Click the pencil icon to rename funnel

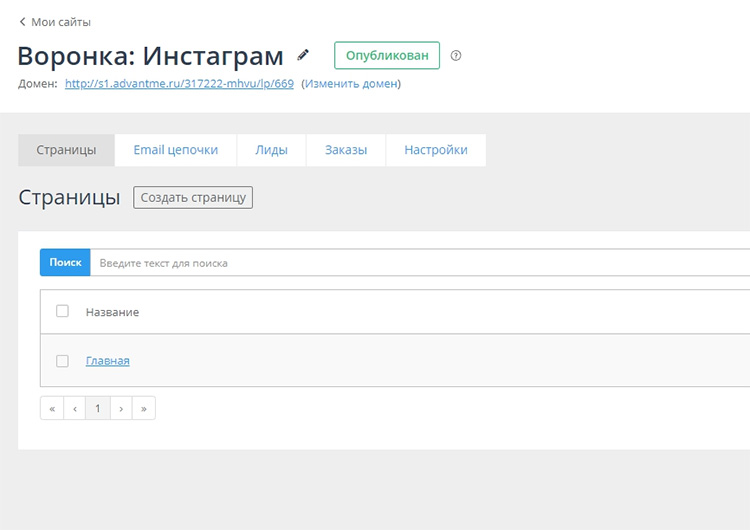coord(304,55)
